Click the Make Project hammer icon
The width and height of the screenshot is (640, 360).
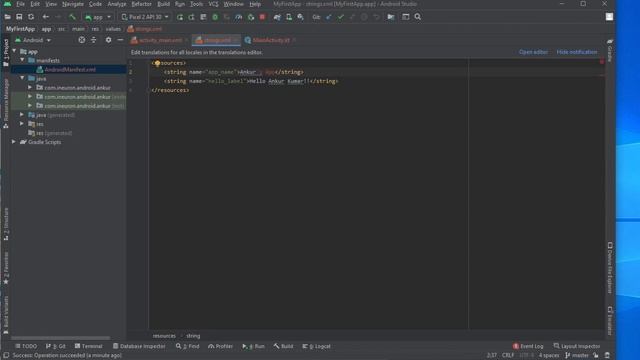coord(72,17)
